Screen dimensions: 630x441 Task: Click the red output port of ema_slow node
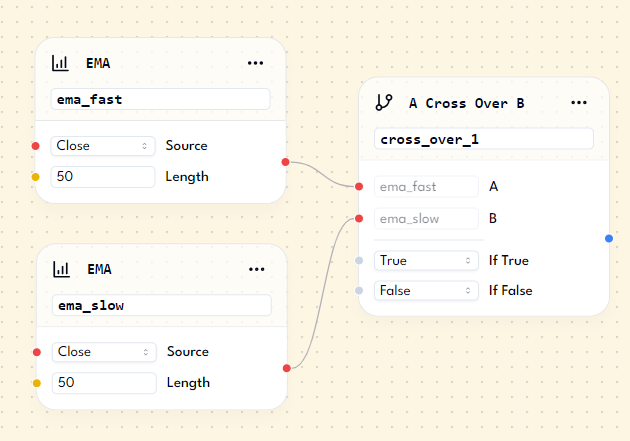[287, 368]
